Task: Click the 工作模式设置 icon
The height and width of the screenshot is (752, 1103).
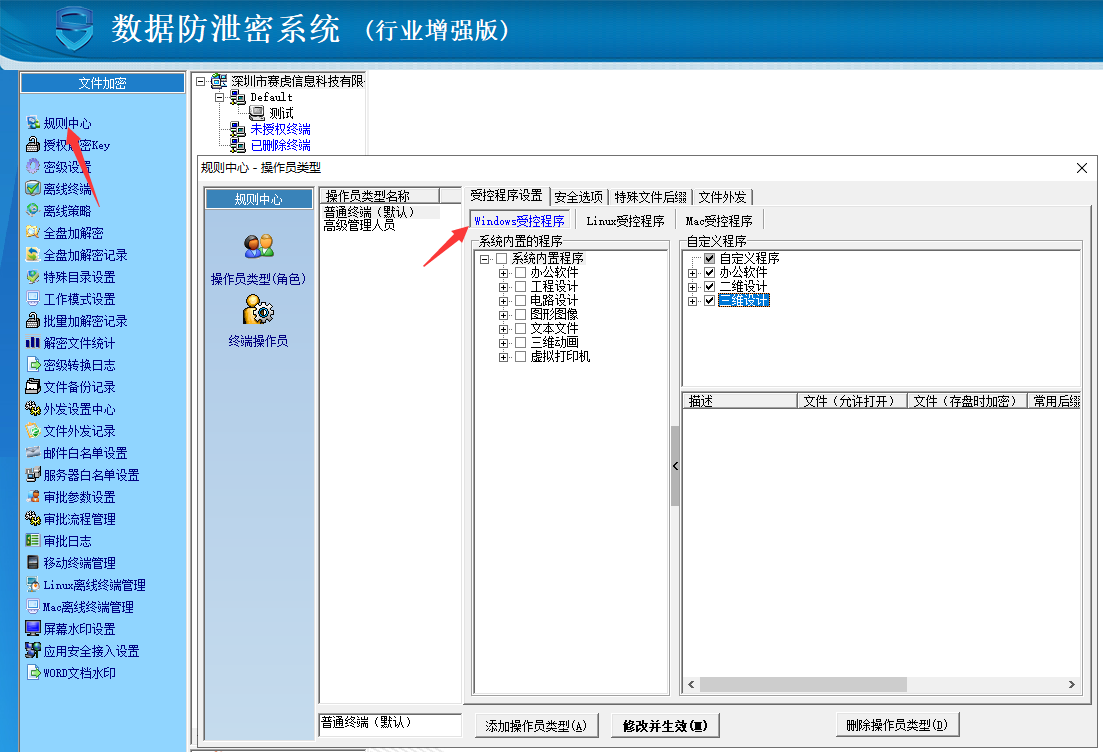Action: 32,298
